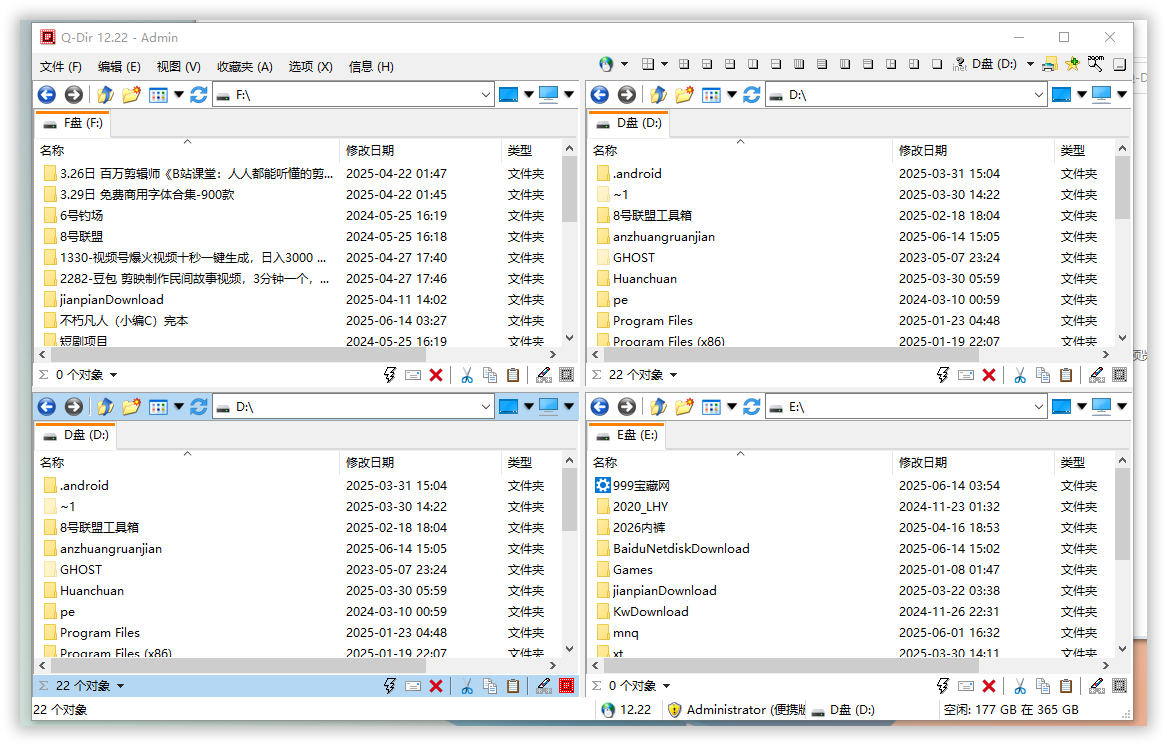The width and height of the screenshot is (1167, 746).
Task: Create a new folder in the F:\ pane
Action: (x=131, y=95)
